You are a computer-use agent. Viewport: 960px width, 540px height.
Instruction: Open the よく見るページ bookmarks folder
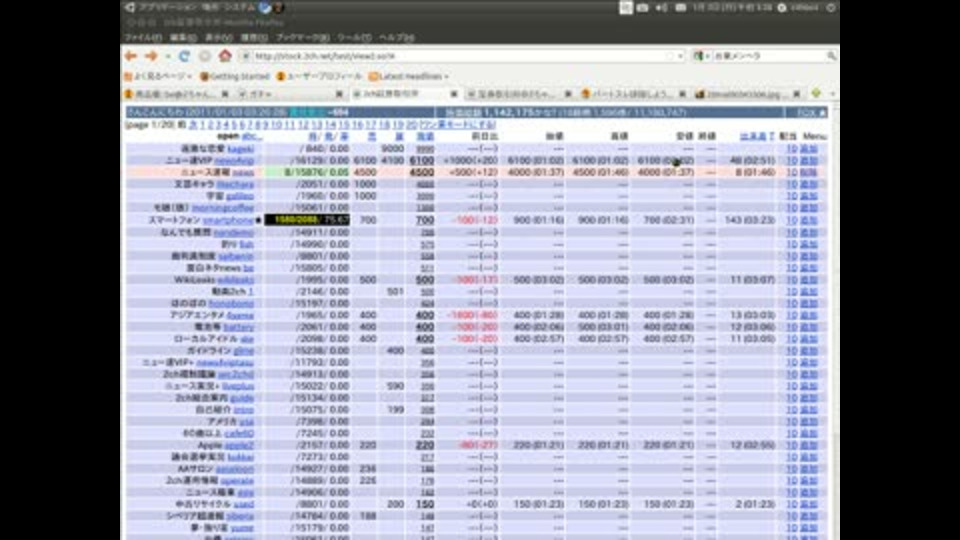(x=158, y=77)
